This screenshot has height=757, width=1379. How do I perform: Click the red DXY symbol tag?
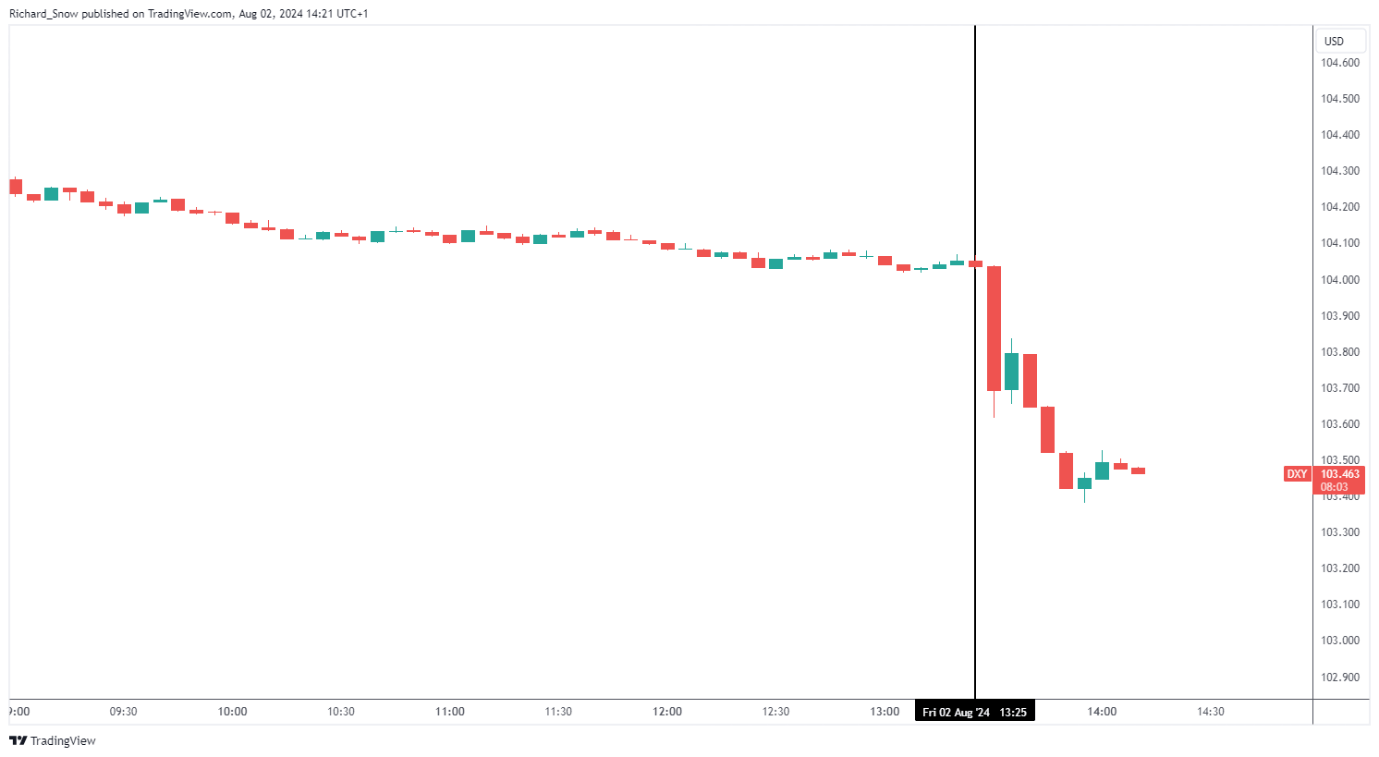point(1297,474)
